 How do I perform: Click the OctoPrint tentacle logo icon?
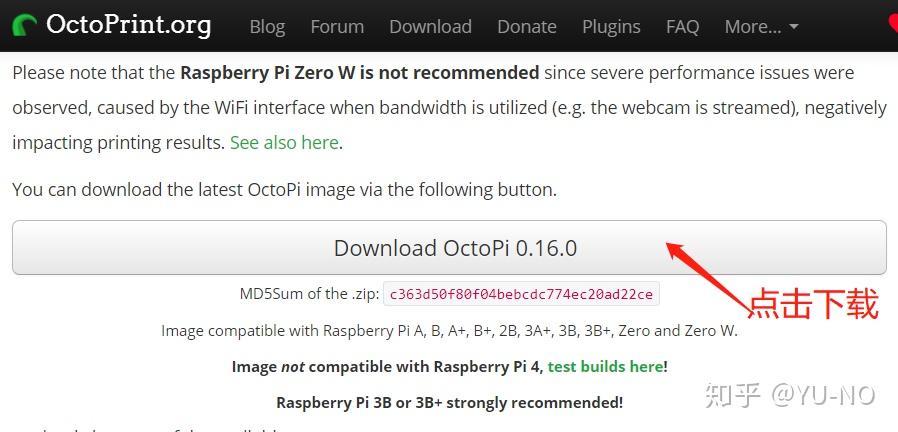[x=24, y=26]
